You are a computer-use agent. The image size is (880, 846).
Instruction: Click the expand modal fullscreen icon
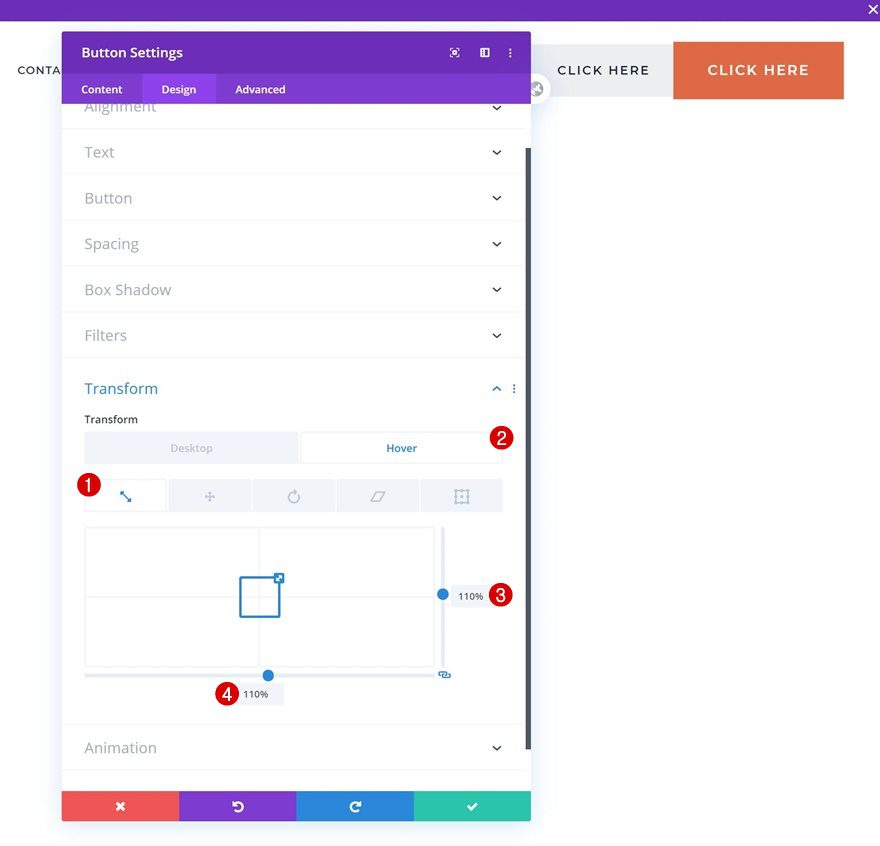pos(455,53)
